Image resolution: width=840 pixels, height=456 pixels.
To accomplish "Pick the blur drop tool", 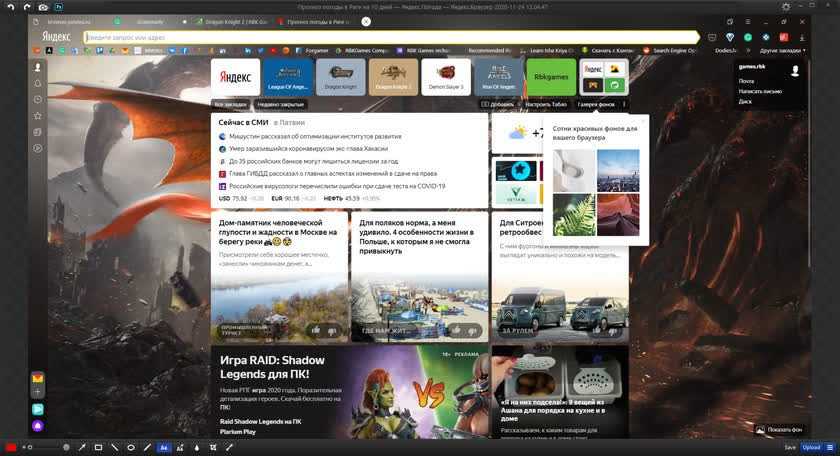I will (196, 447).
